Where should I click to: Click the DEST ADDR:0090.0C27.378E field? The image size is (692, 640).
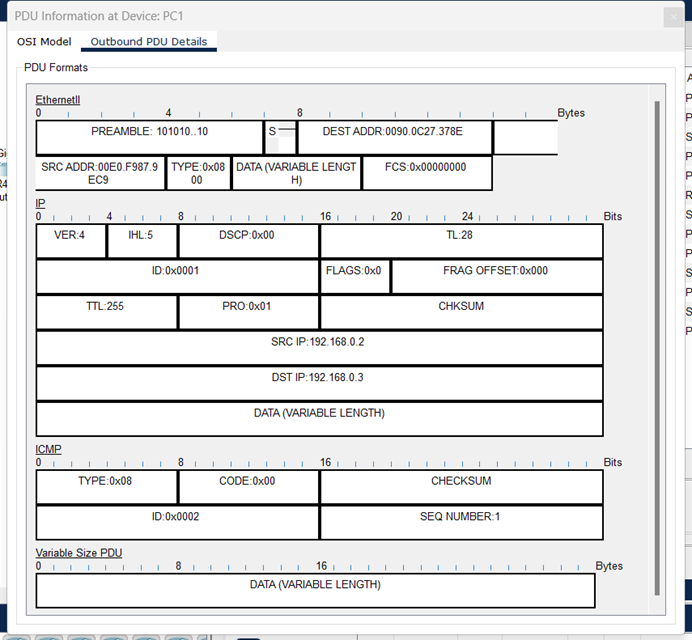(395, 138)
